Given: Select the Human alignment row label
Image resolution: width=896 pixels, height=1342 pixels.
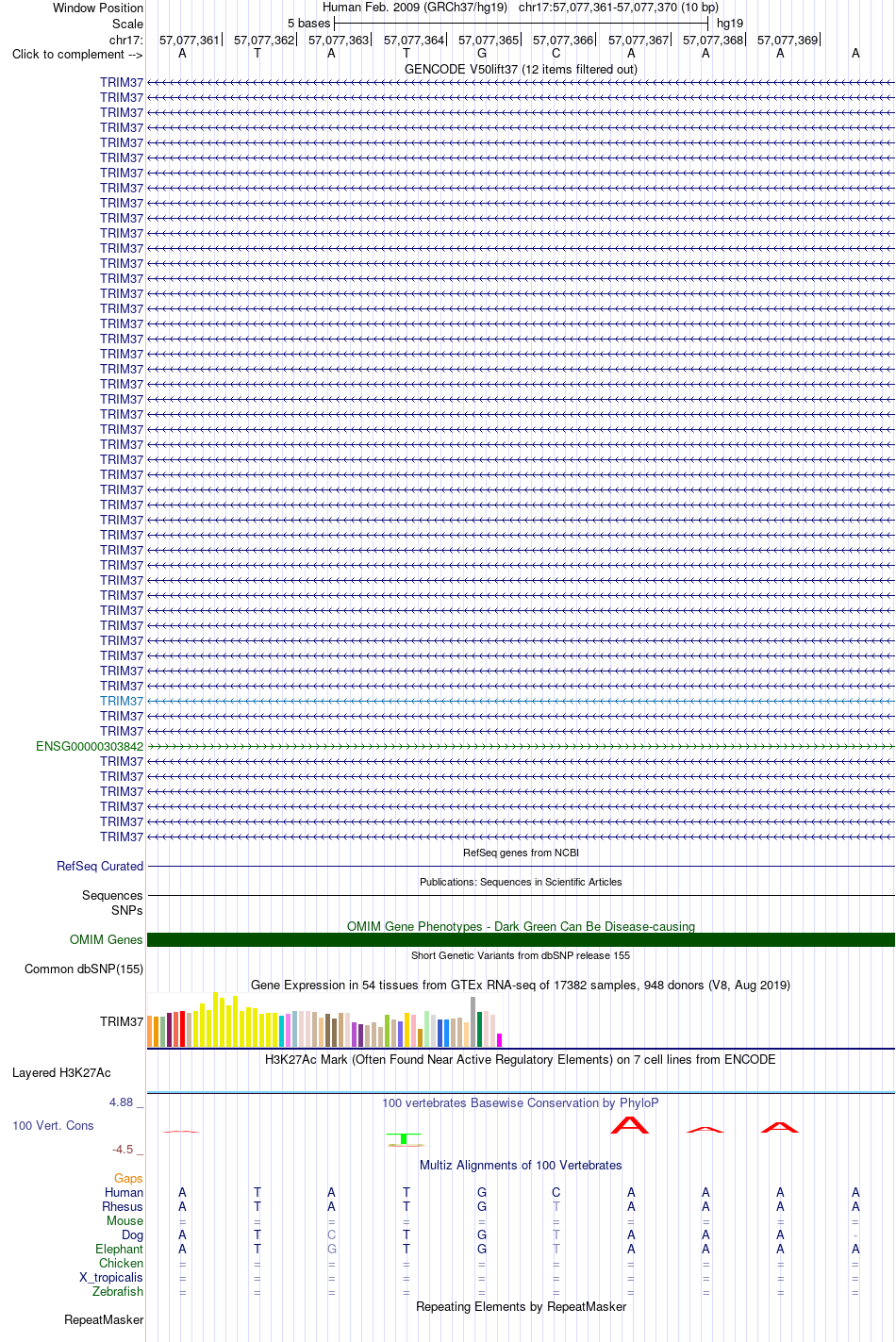Looking at the screenshot, I should pyautogui.click(x=124, y=1192).
